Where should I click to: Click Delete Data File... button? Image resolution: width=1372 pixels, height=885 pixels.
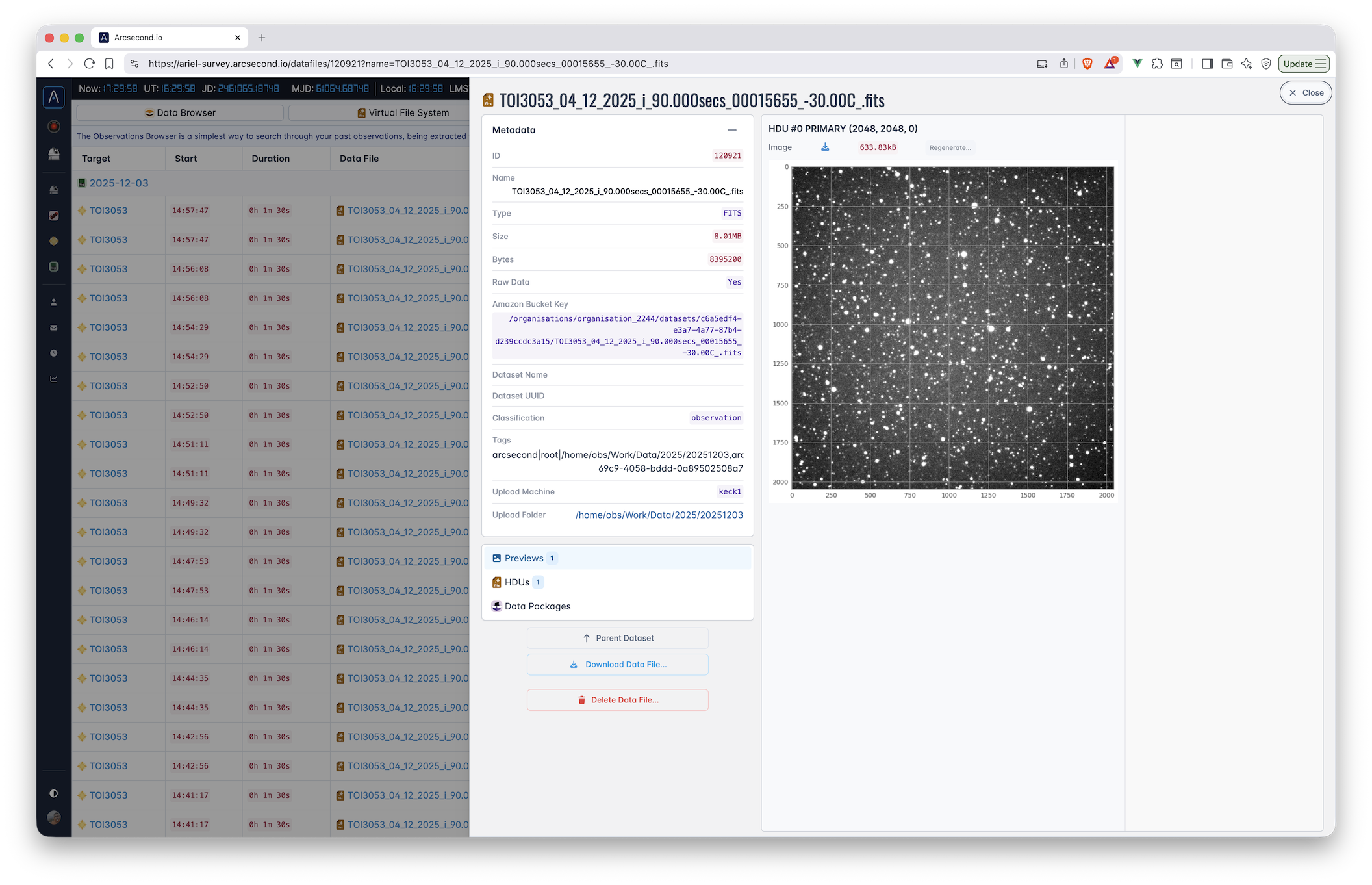[x=618, y=700]
